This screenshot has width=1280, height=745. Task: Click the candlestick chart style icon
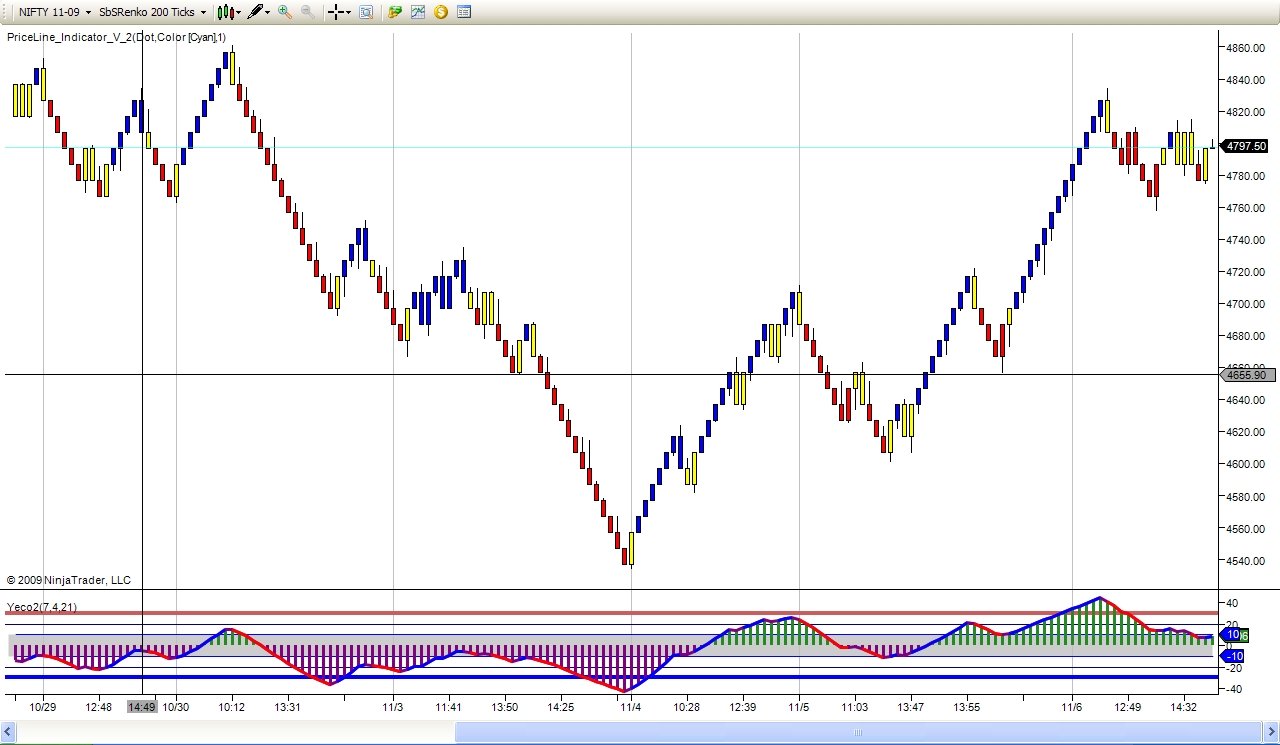pos(225,12)
